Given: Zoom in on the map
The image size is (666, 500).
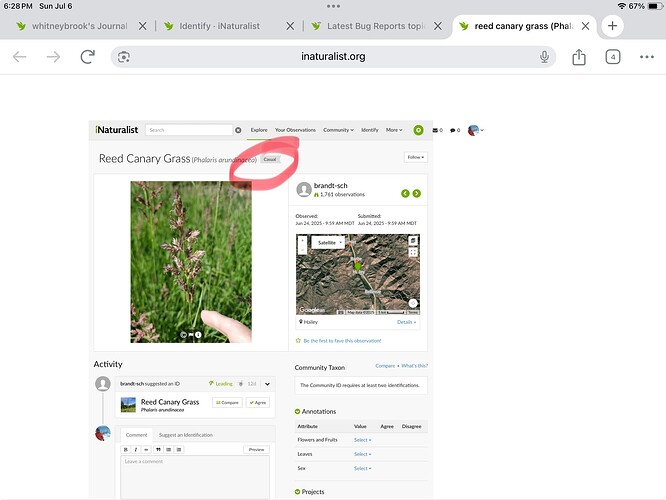Looking at the screenshot, I should pyautogui.click(x=302, y=240).
